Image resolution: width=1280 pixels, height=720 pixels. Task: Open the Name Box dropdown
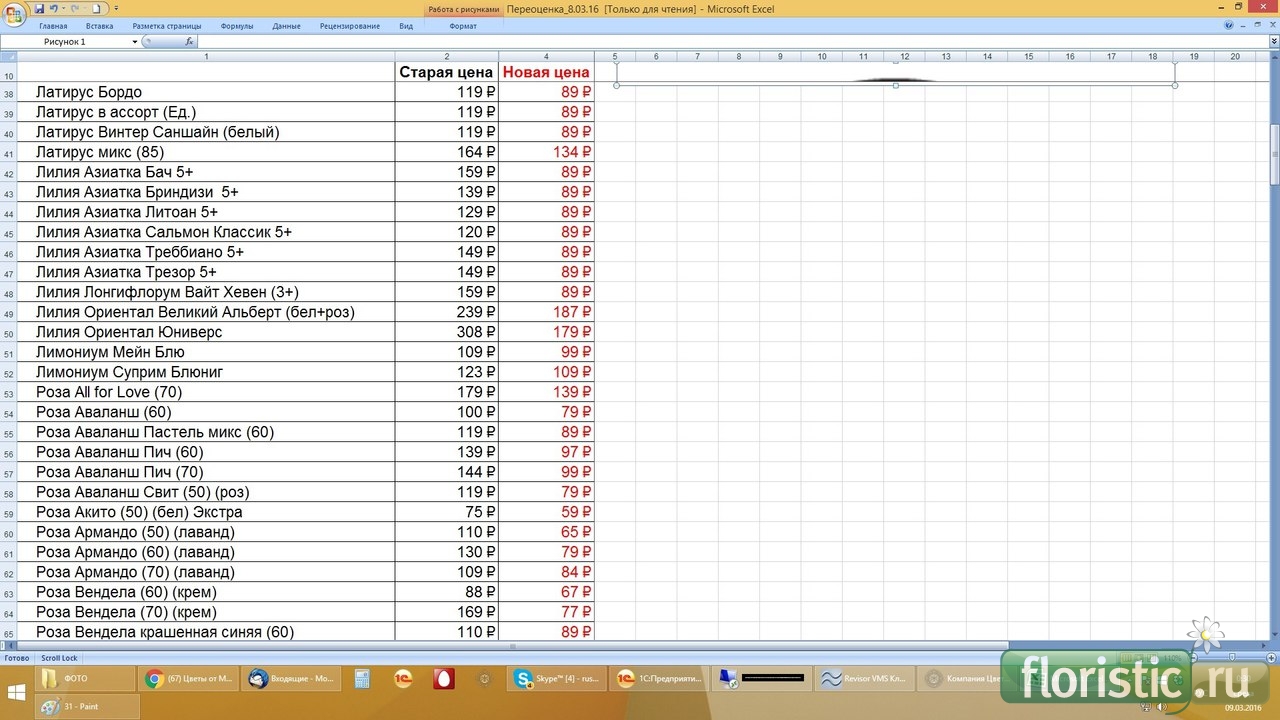click(135, 42)
